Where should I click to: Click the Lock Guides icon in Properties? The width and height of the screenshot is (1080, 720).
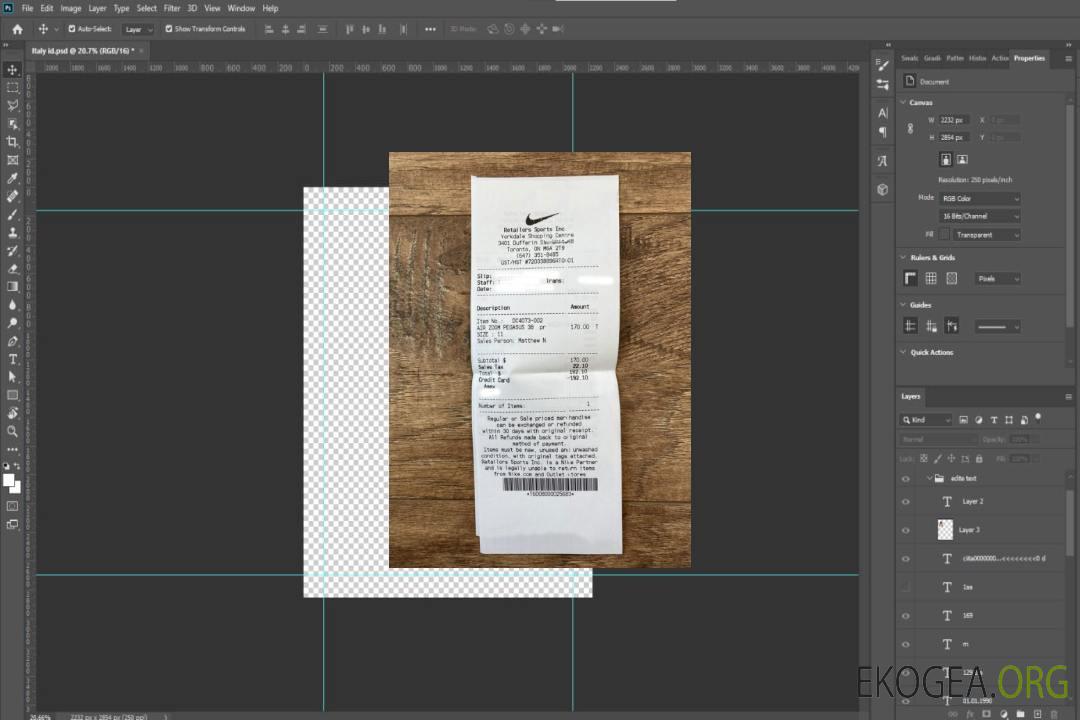pos(931,326)
